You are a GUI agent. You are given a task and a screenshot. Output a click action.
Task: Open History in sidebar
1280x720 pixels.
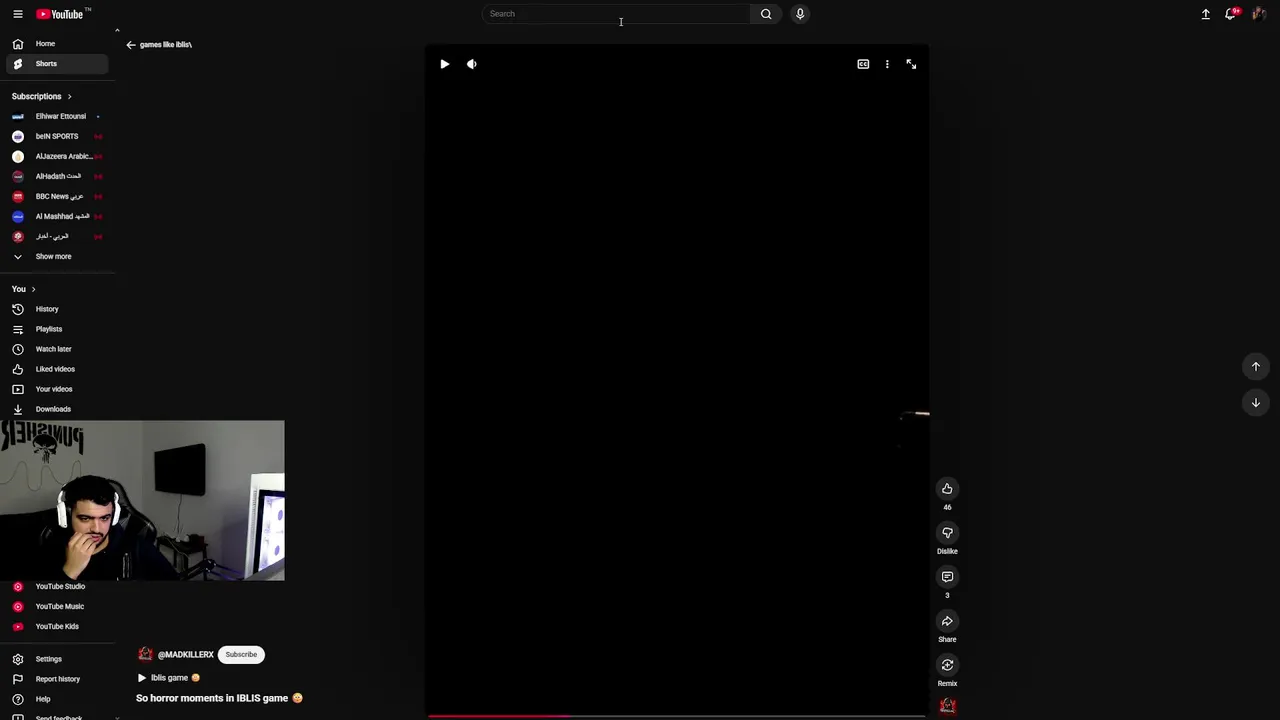pyautogui.click(x=56, y=309)
